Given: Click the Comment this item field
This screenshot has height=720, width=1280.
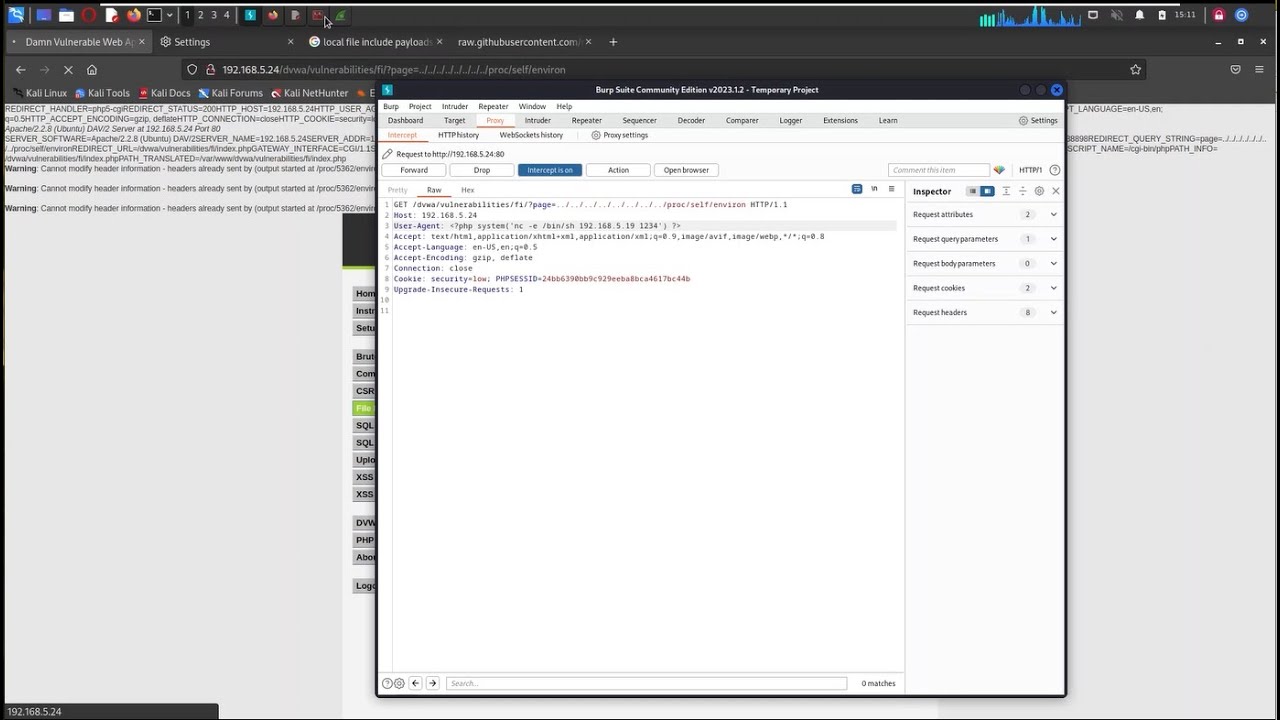Looking at the screenshot, I should [938, 170].
